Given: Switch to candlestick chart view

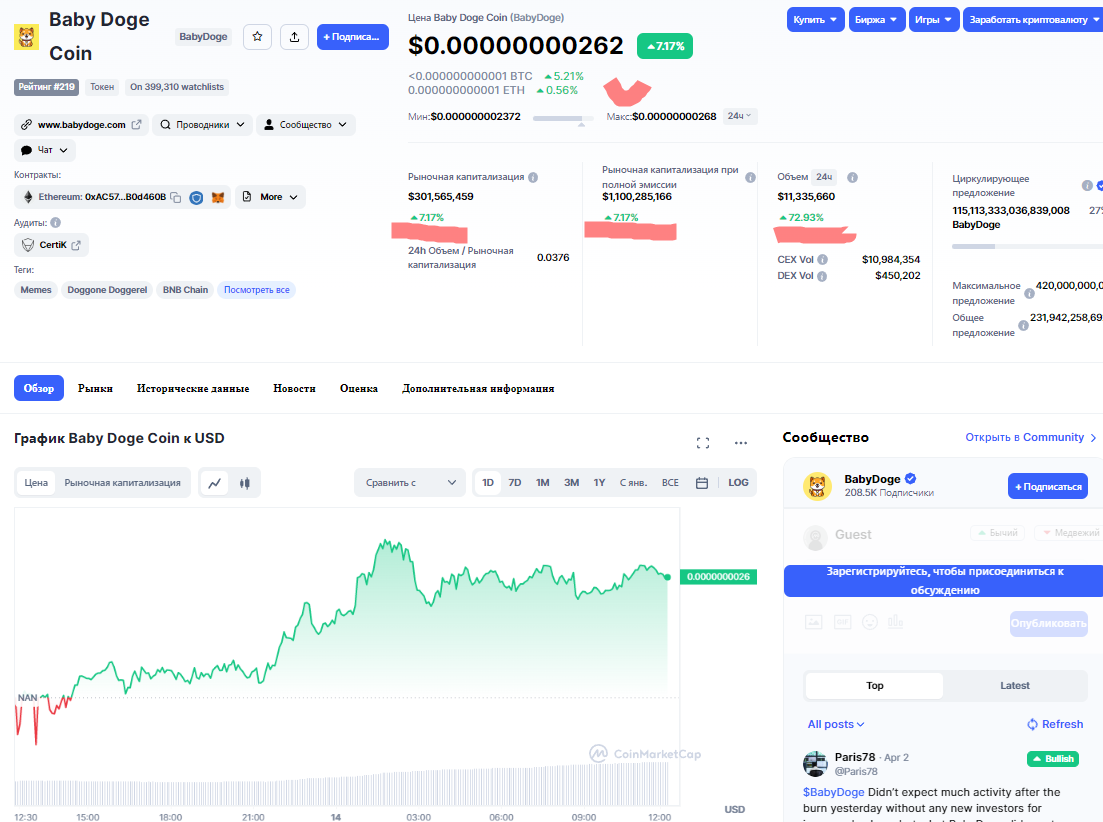Looking at the screenshot, I should tap(245, 483).
